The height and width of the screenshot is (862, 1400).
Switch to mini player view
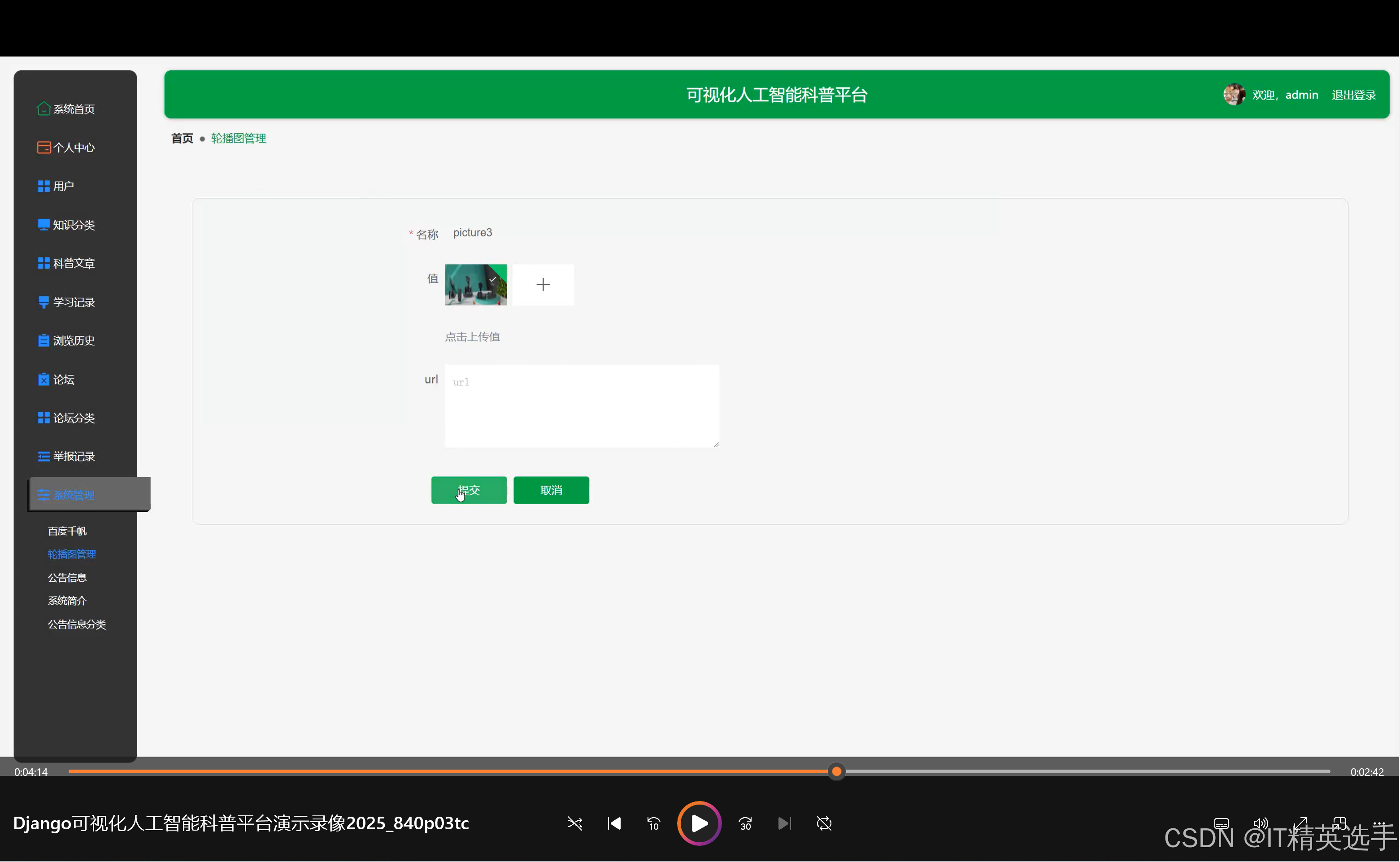(1339, 823)
